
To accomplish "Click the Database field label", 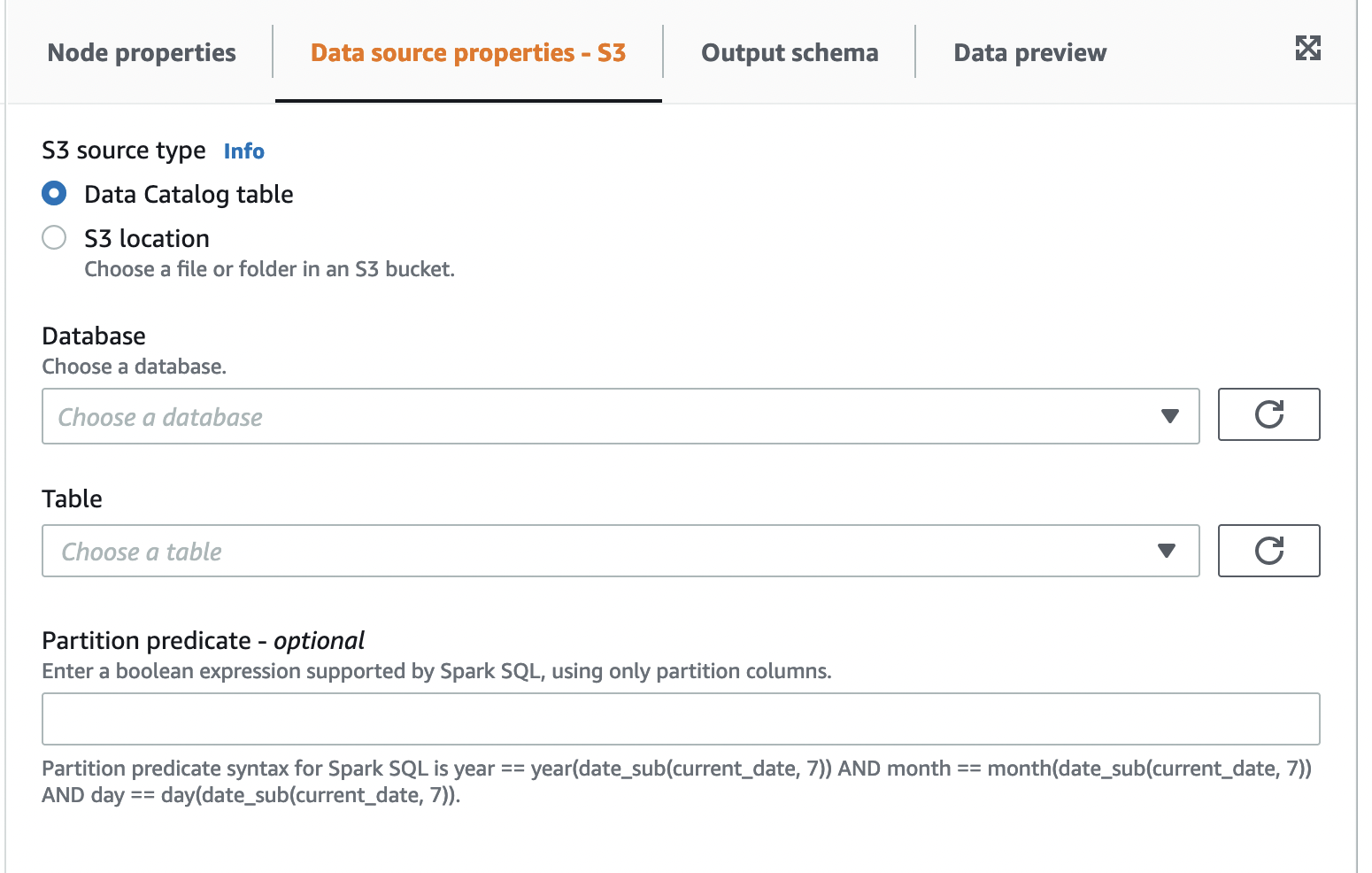I will click(x=94, y=336).
